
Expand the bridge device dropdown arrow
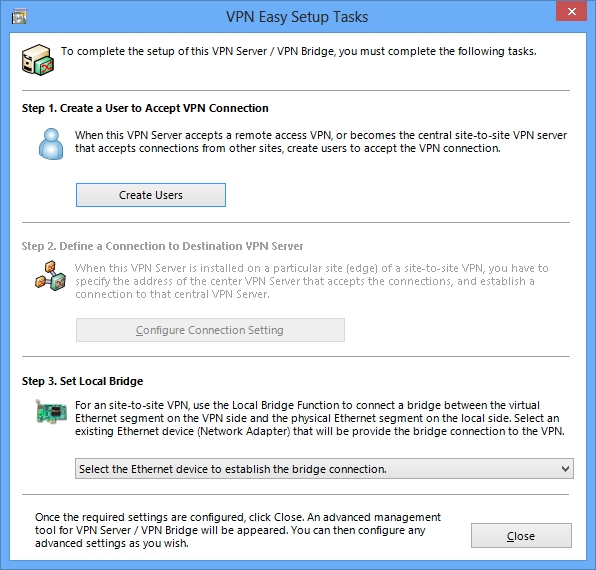tap(565, 469)
